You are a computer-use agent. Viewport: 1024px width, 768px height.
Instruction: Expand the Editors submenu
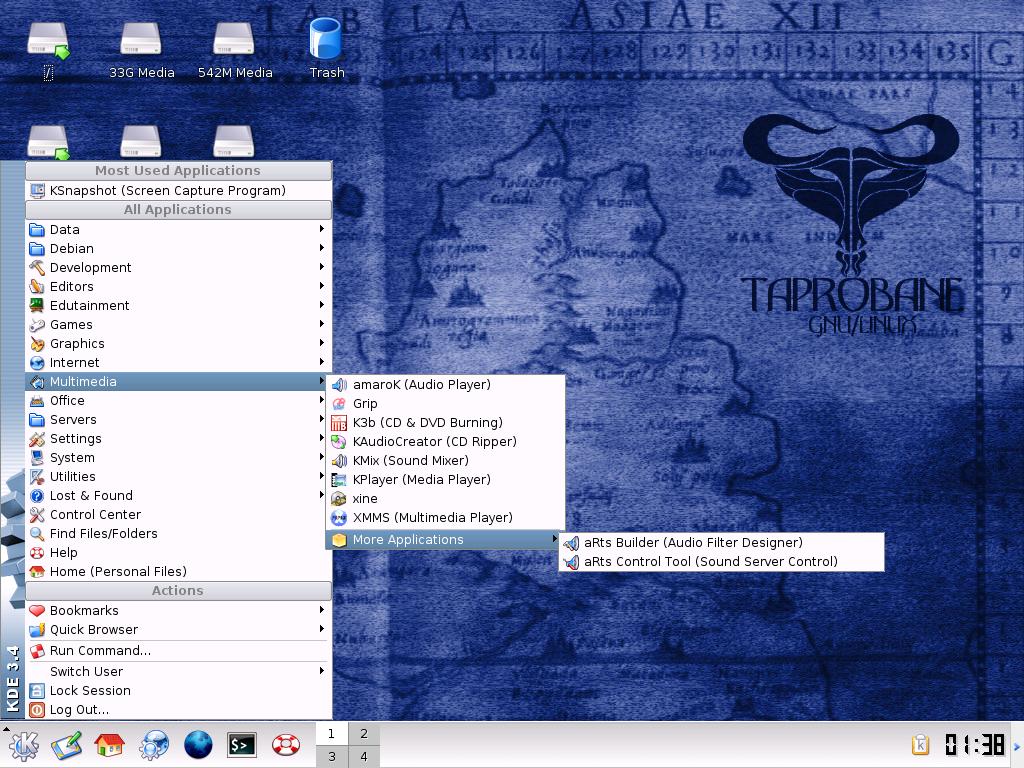pyautogui.click(x=178, y=286)
